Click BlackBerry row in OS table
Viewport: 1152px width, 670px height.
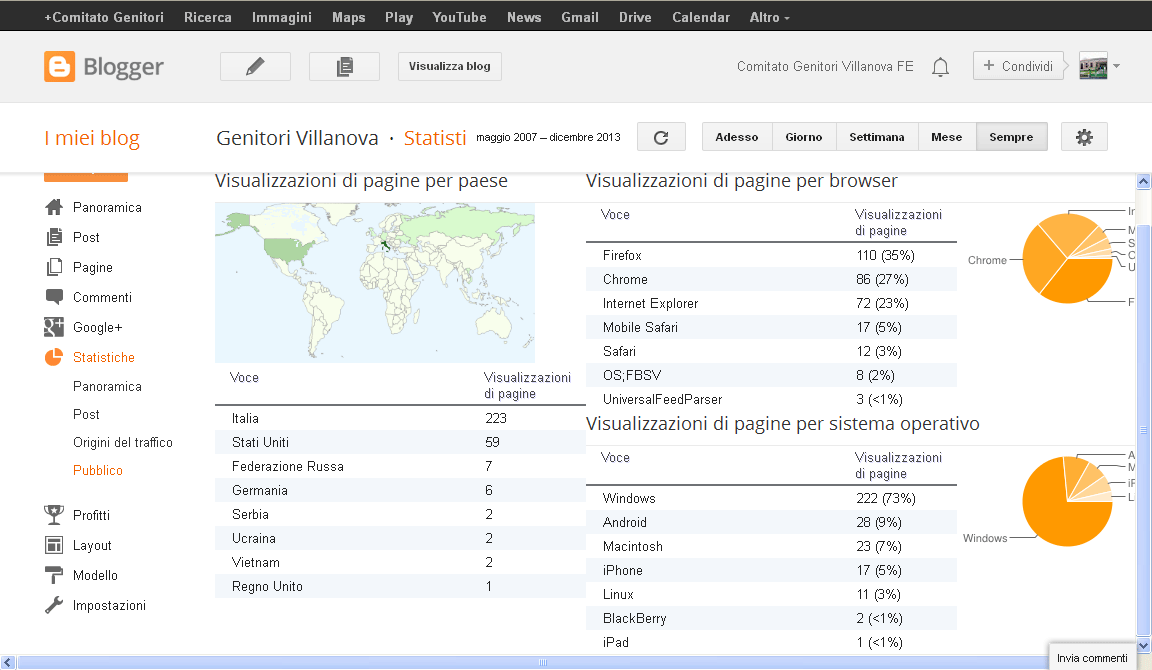pyautogui.click(x=771, y=619)
